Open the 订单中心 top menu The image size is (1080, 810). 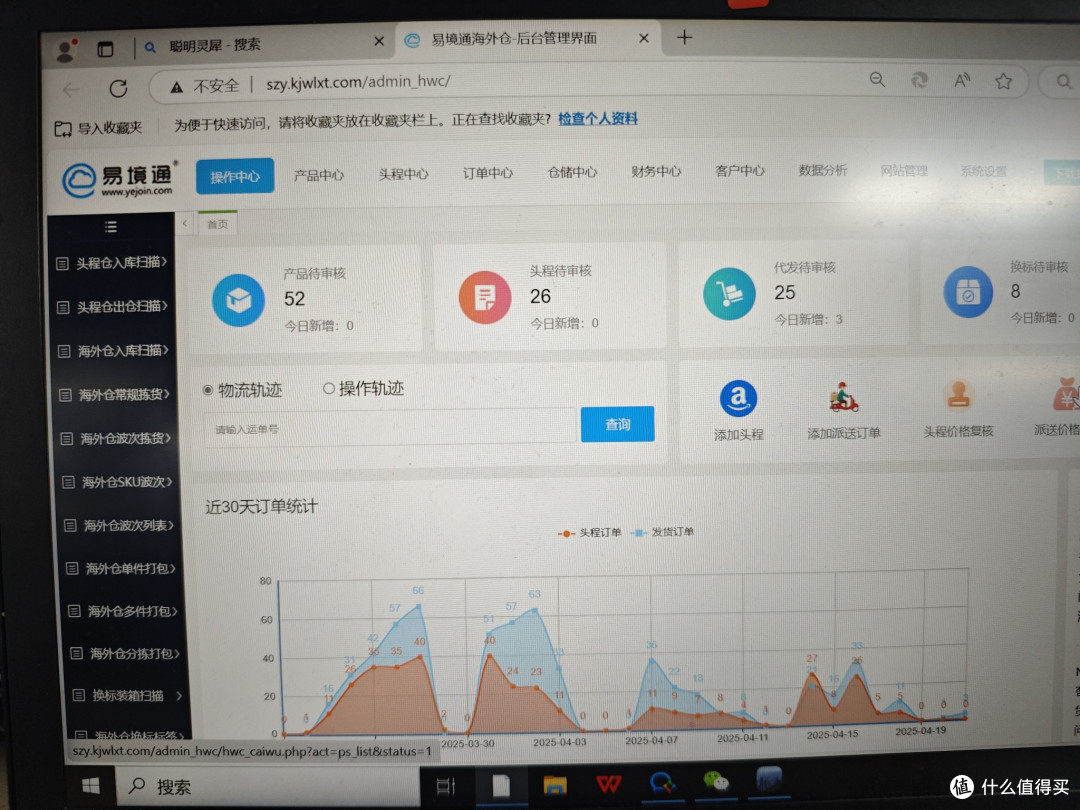488,173
